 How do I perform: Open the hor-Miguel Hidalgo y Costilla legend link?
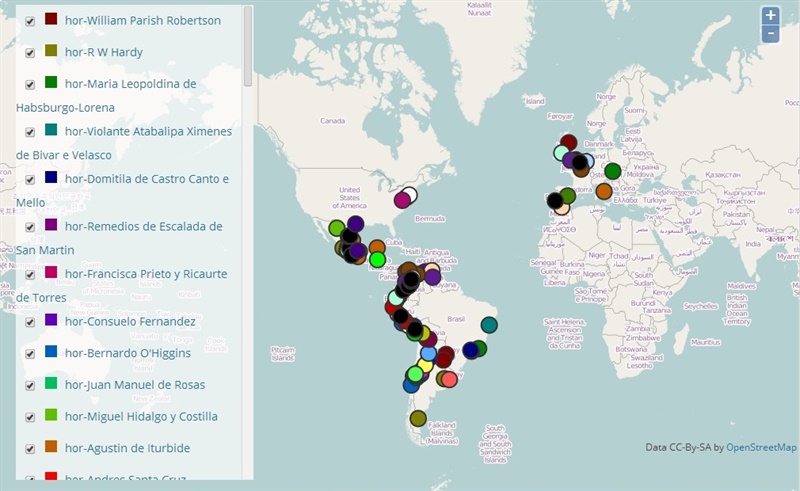(141, 416)
